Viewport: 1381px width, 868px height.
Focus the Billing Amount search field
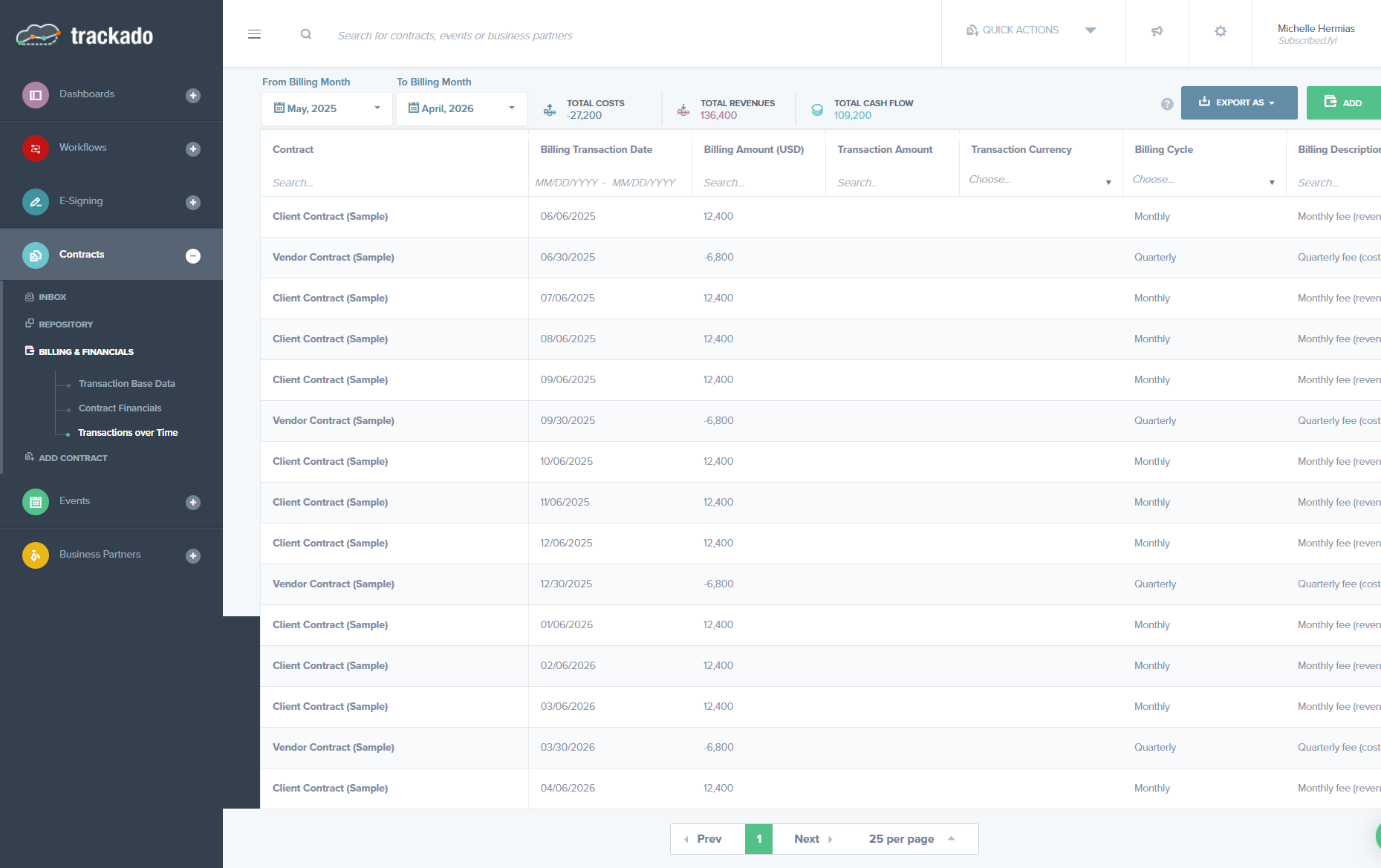tap(758, 183)
